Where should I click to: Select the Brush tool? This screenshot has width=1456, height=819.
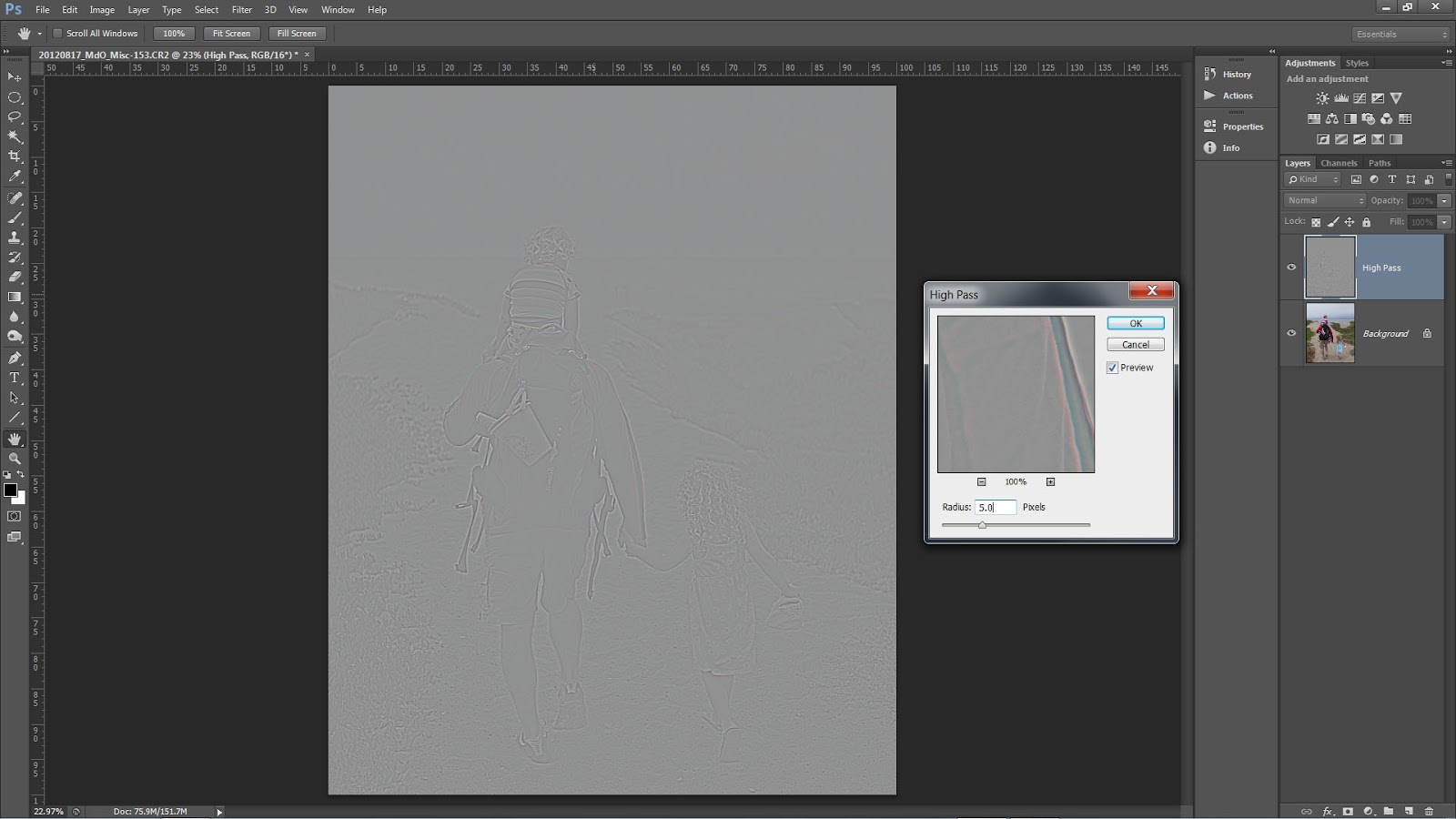point(15,217)
